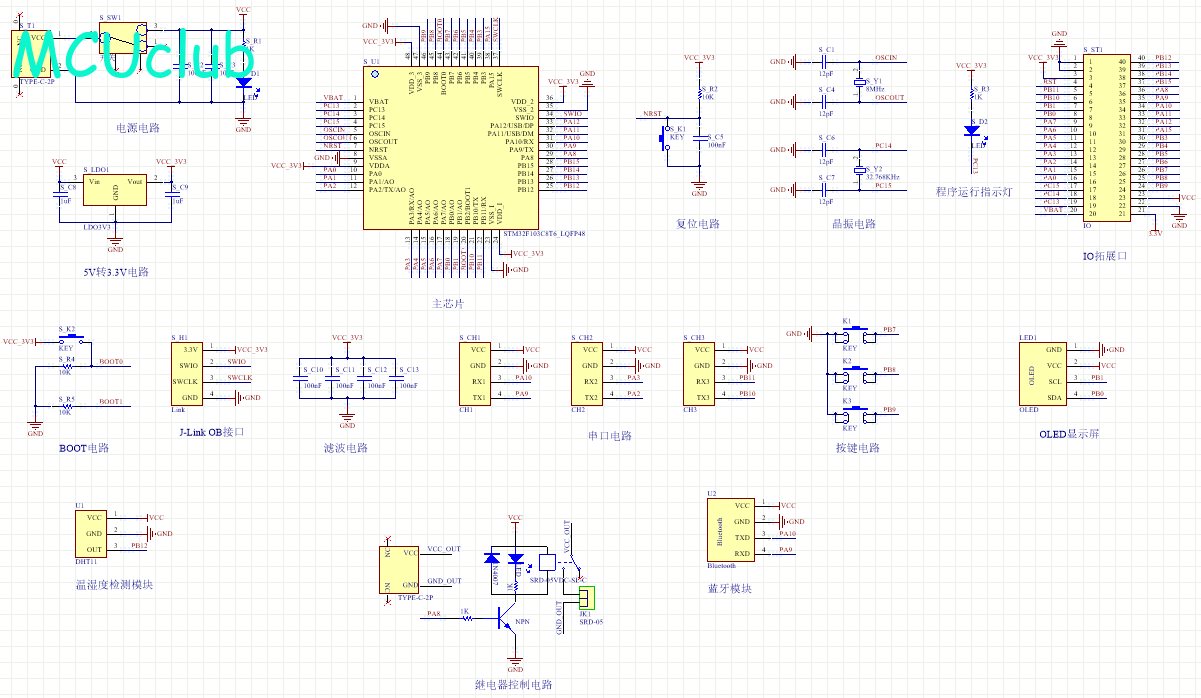
Task: Select the S_D2 LED in run indicator
Action: tap(970, 131)
